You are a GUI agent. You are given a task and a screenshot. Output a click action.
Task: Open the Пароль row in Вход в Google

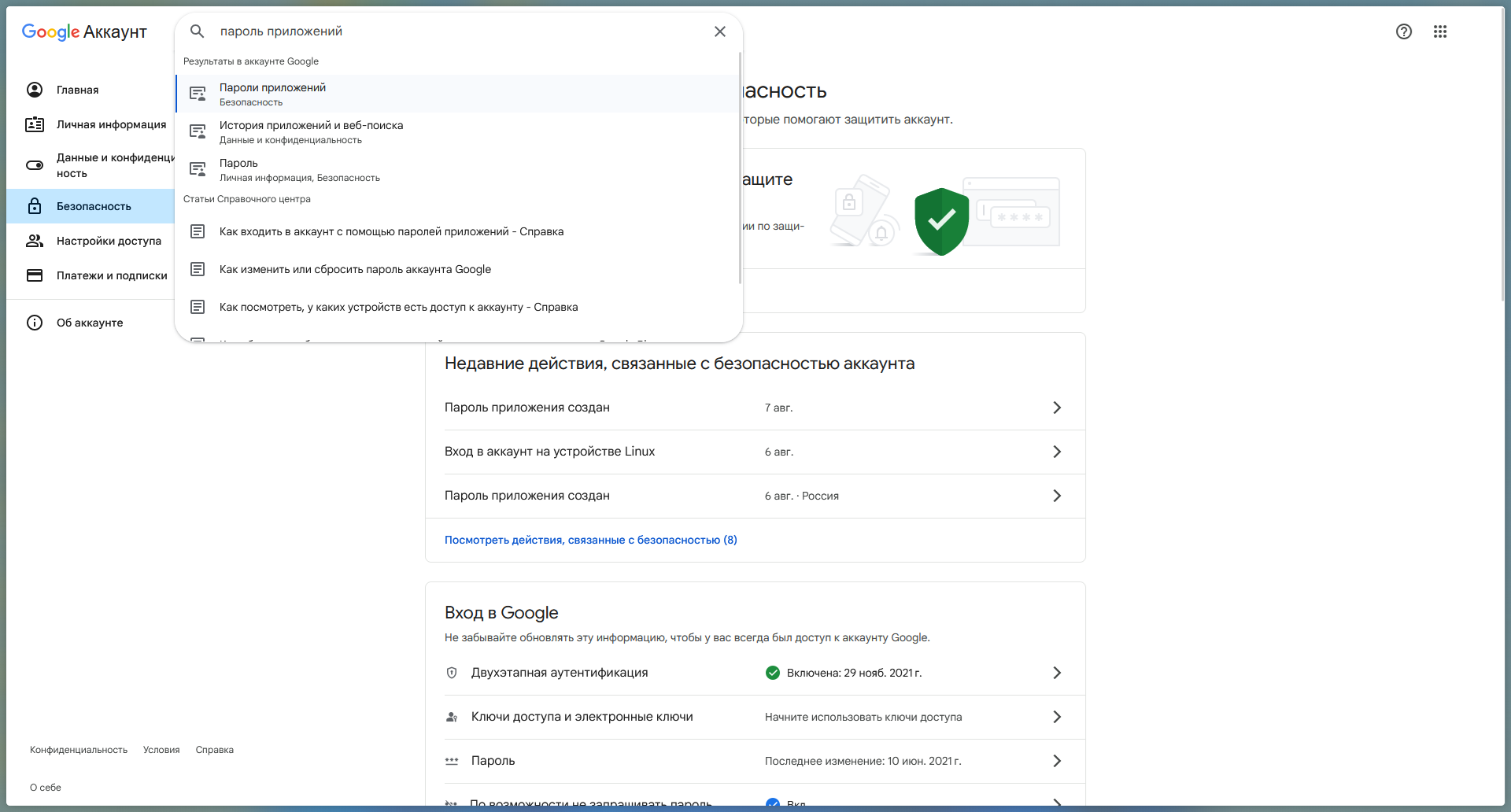click(755, 761)
